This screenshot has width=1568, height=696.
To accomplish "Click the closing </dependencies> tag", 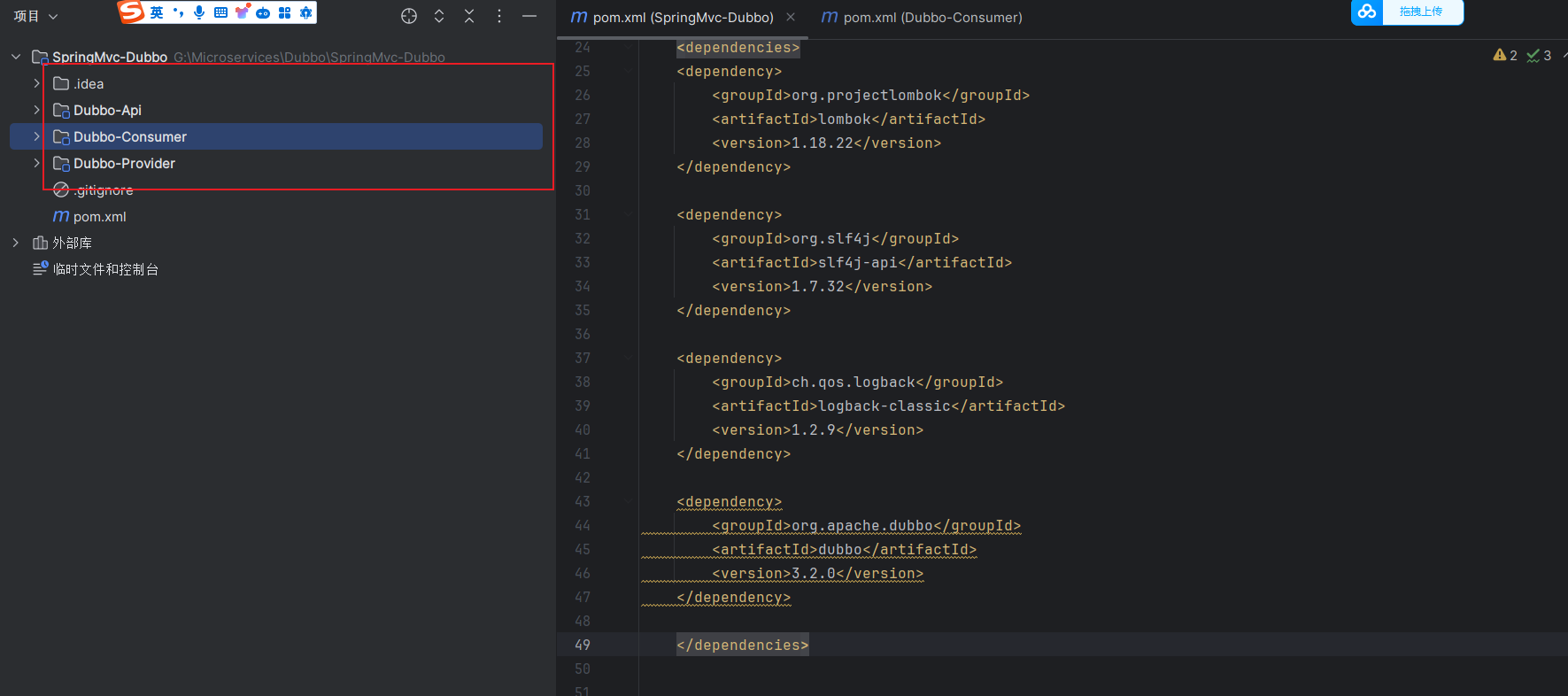I will (x=743, y=645).
